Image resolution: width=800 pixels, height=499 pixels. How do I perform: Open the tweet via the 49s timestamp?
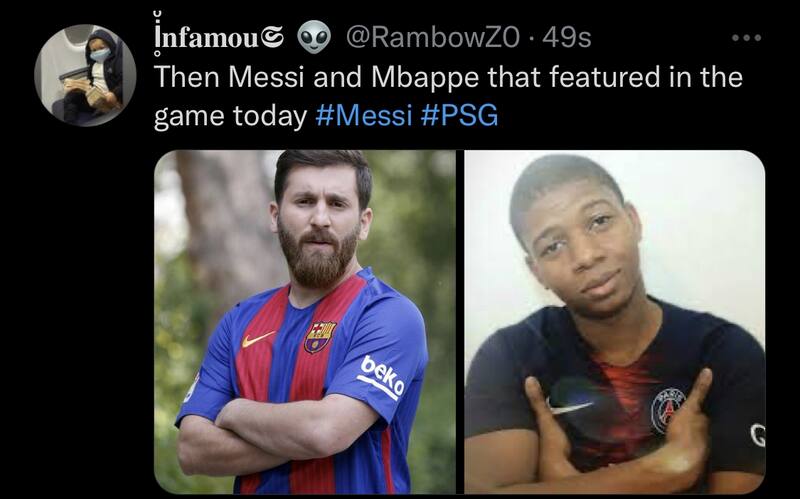567,37
